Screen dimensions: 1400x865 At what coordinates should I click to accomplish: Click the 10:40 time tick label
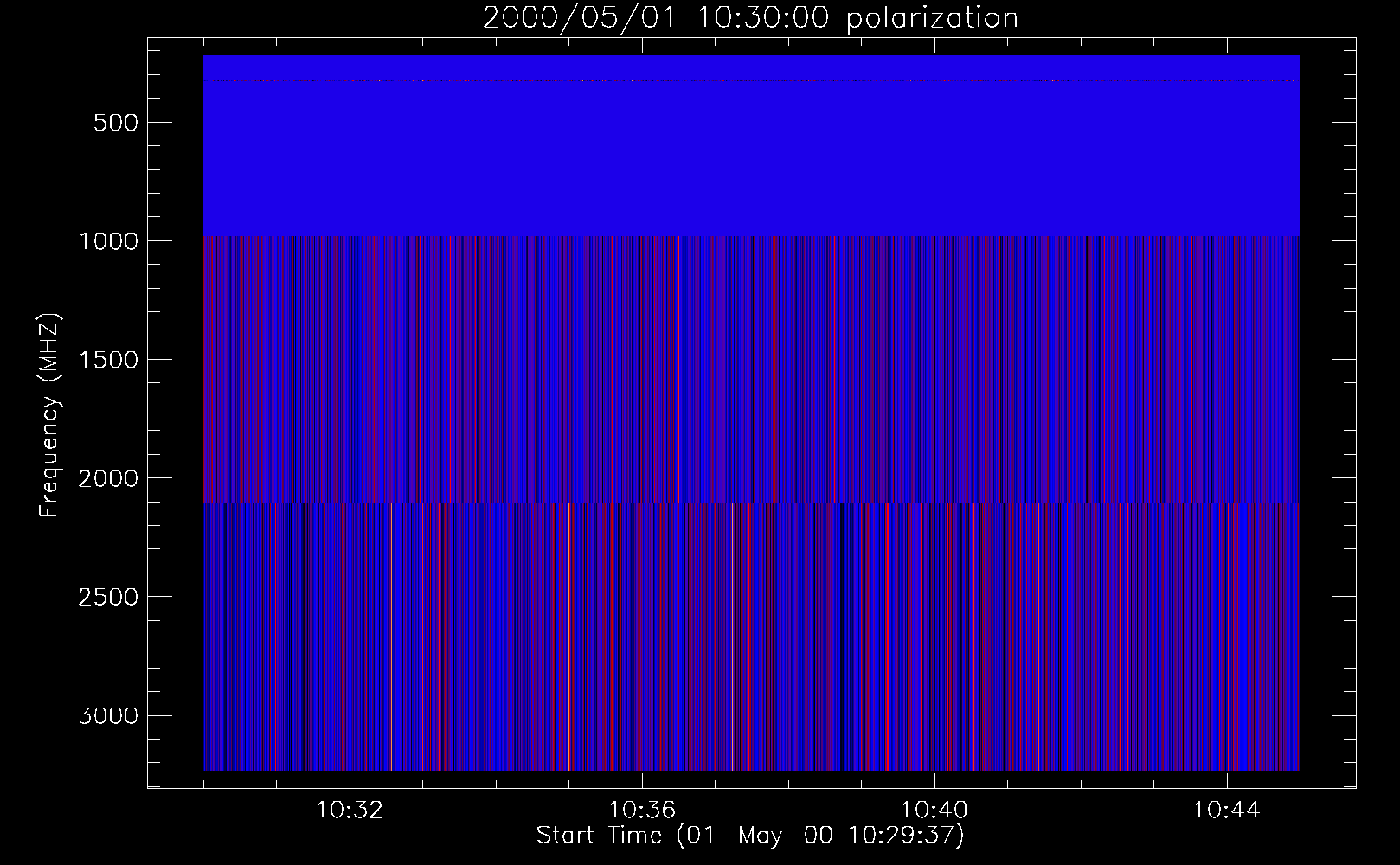934,811
